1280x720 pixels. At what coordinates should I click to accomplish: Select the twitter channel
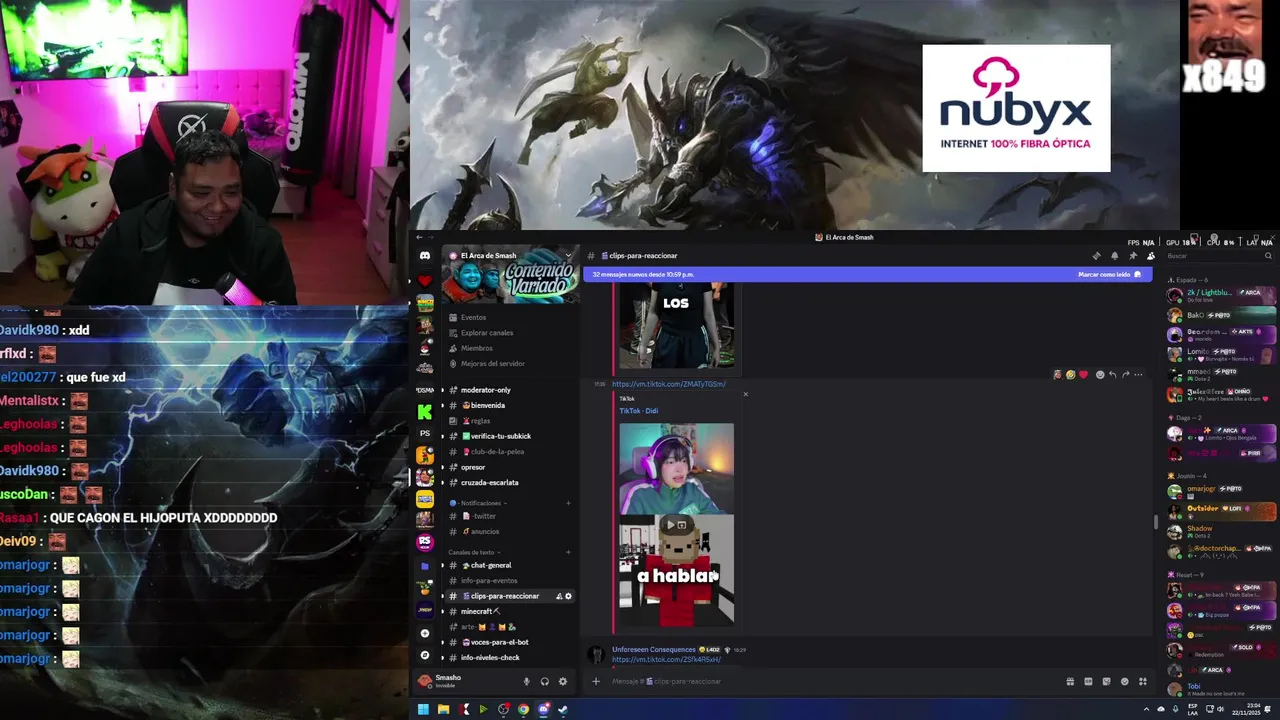pyautogui.click(x=510, y=516)
